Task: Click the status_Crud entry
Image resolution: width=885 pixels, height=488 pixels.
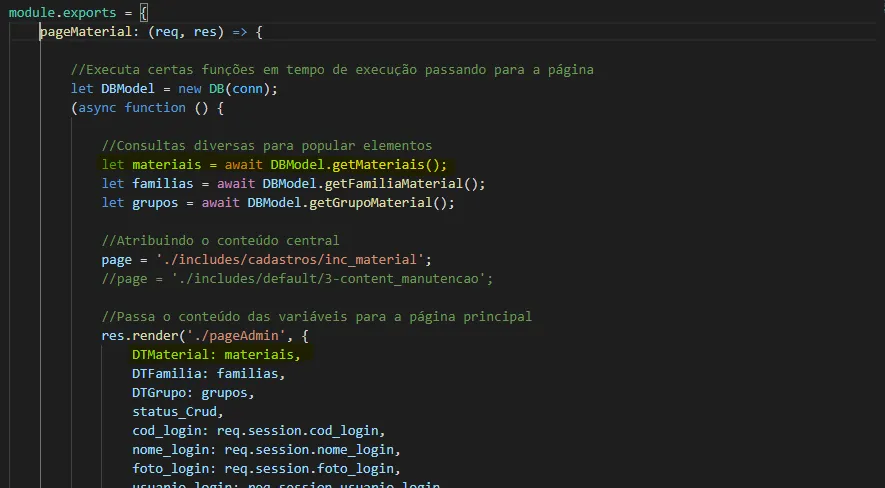Action: [x=176, y=412]
